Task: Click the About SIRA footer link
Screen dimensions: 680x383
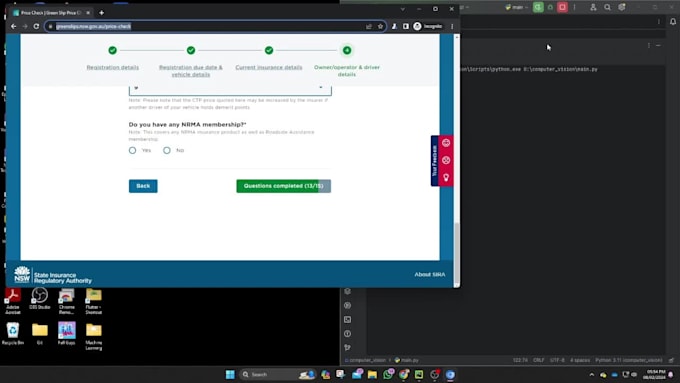Action: tap(430, 275)
